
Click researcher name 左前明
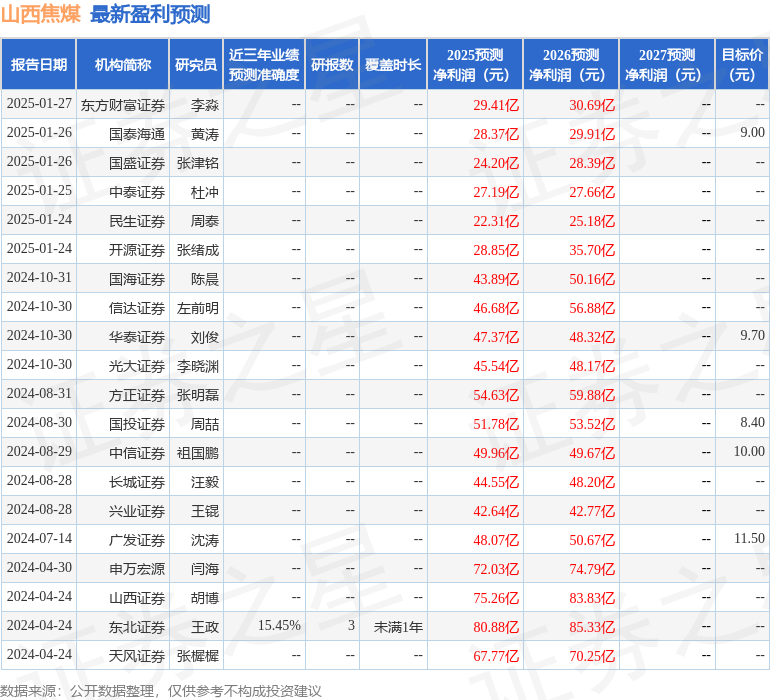(x=198, y=308)
